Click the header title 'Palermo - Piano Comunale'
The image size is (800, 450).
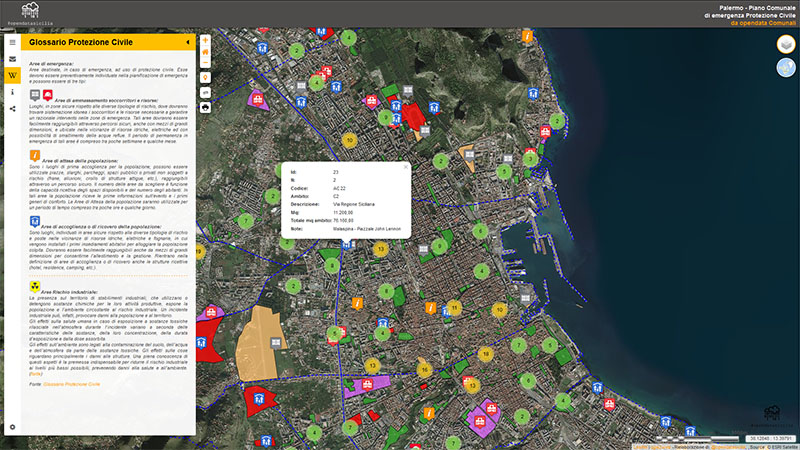click(757, 8)
